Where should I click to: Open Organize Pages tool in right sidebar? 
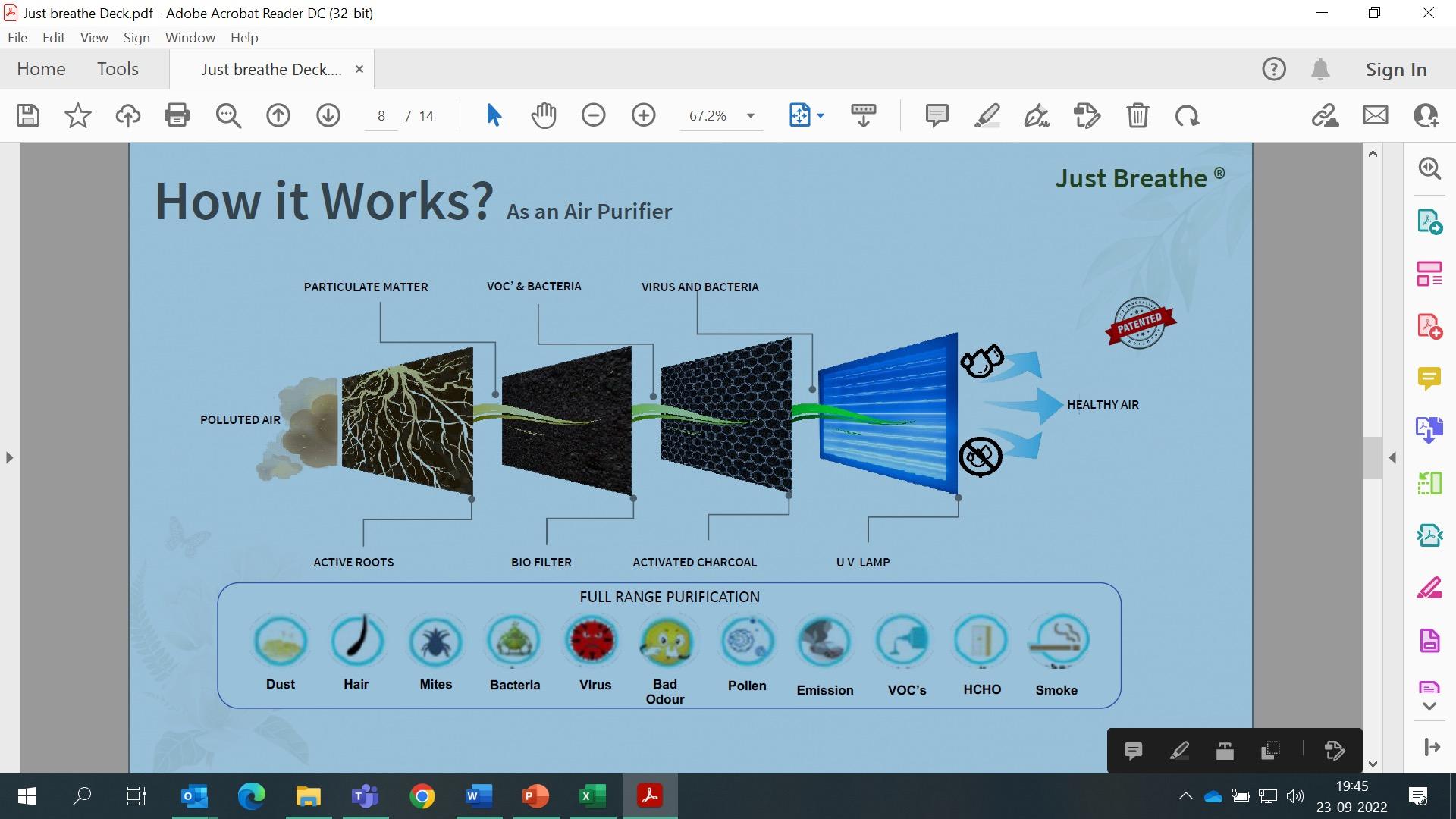1429,274
